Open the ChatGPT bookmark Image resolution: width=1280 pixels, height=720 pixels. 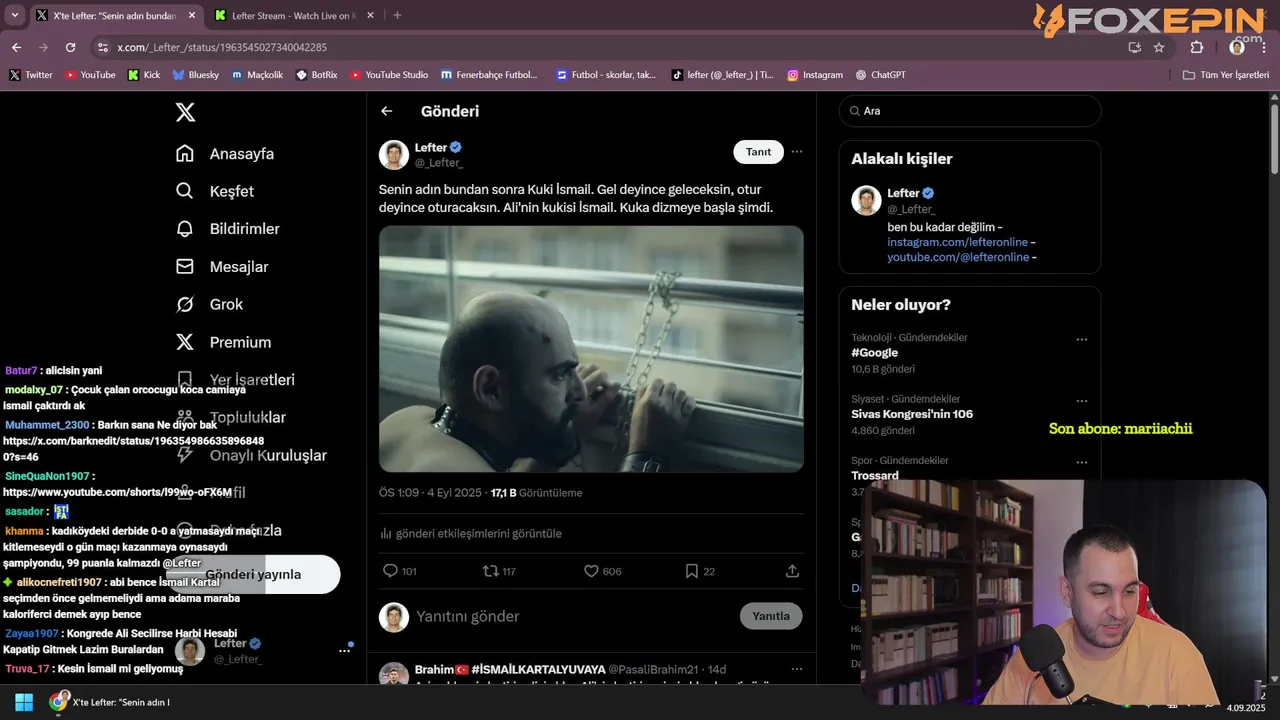tap(880, 75)
